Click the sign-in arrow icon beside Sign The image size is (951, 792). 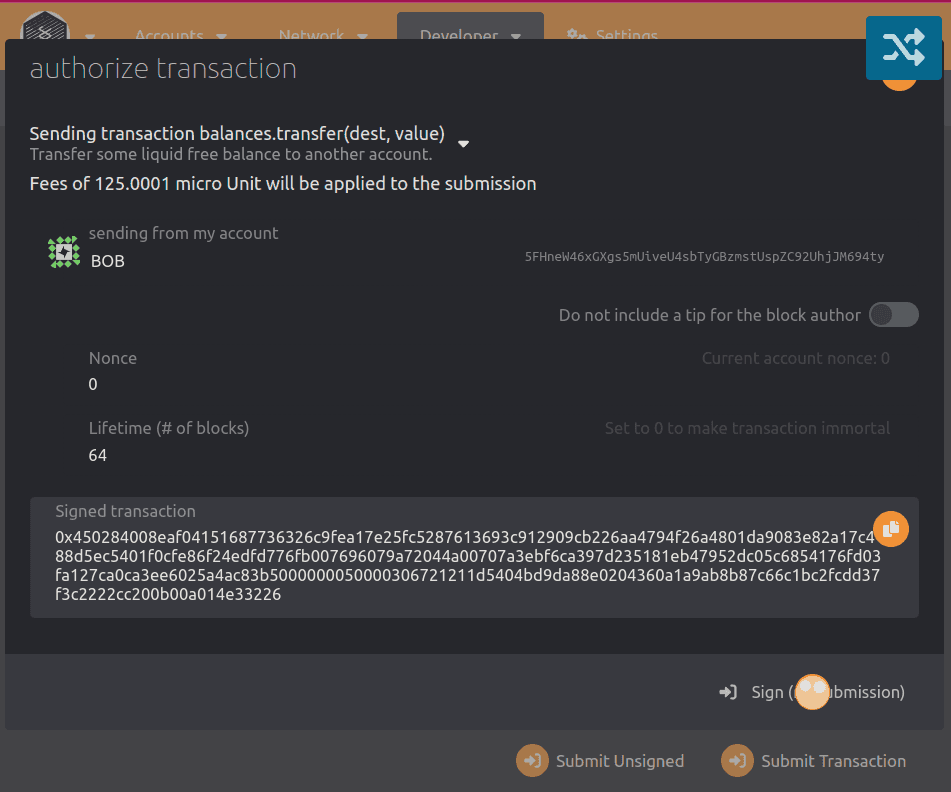click(728, 692)
